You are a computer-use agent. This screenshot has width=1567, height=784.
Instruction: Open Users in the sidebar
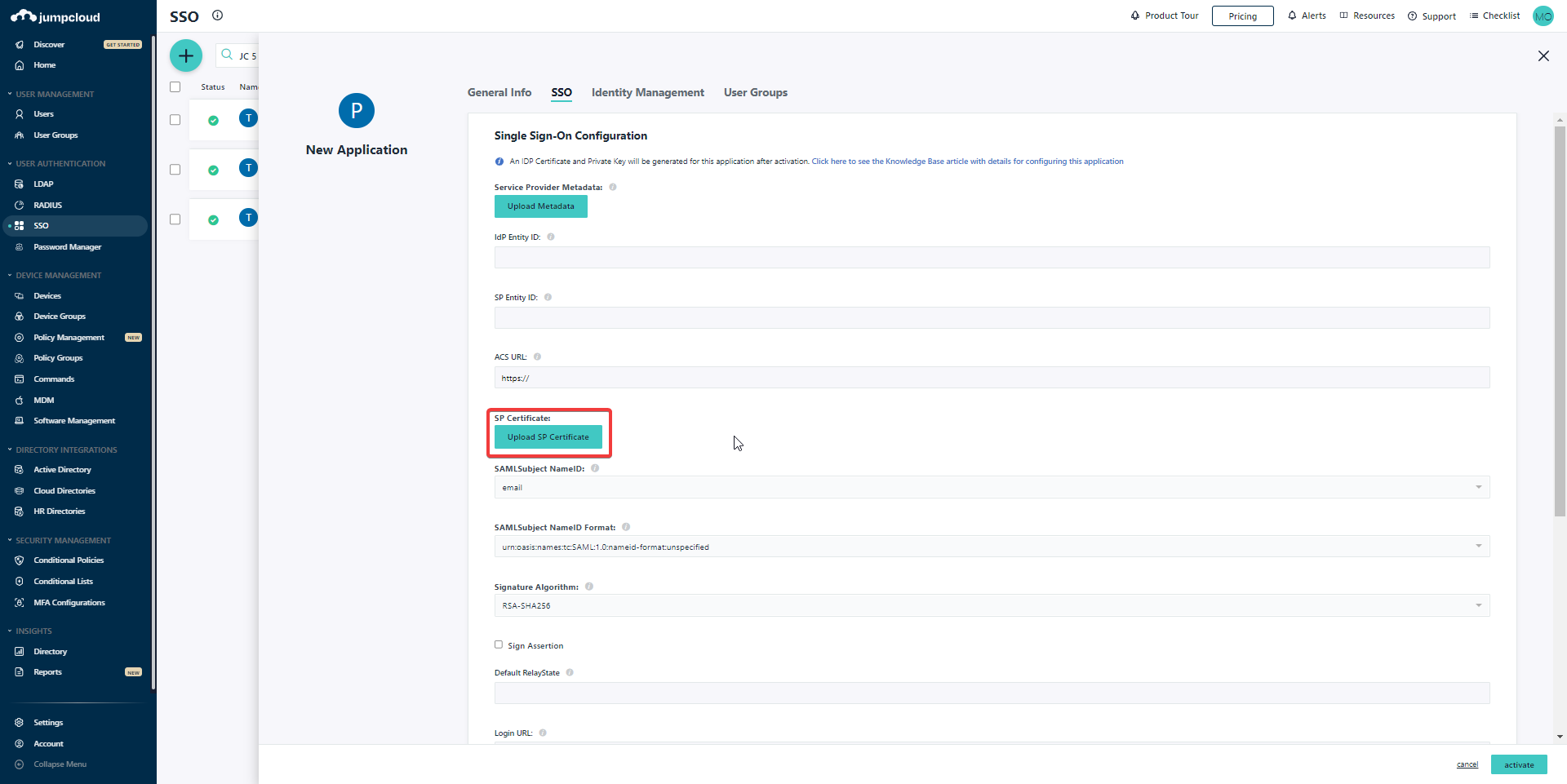click(x=43, y=114)
